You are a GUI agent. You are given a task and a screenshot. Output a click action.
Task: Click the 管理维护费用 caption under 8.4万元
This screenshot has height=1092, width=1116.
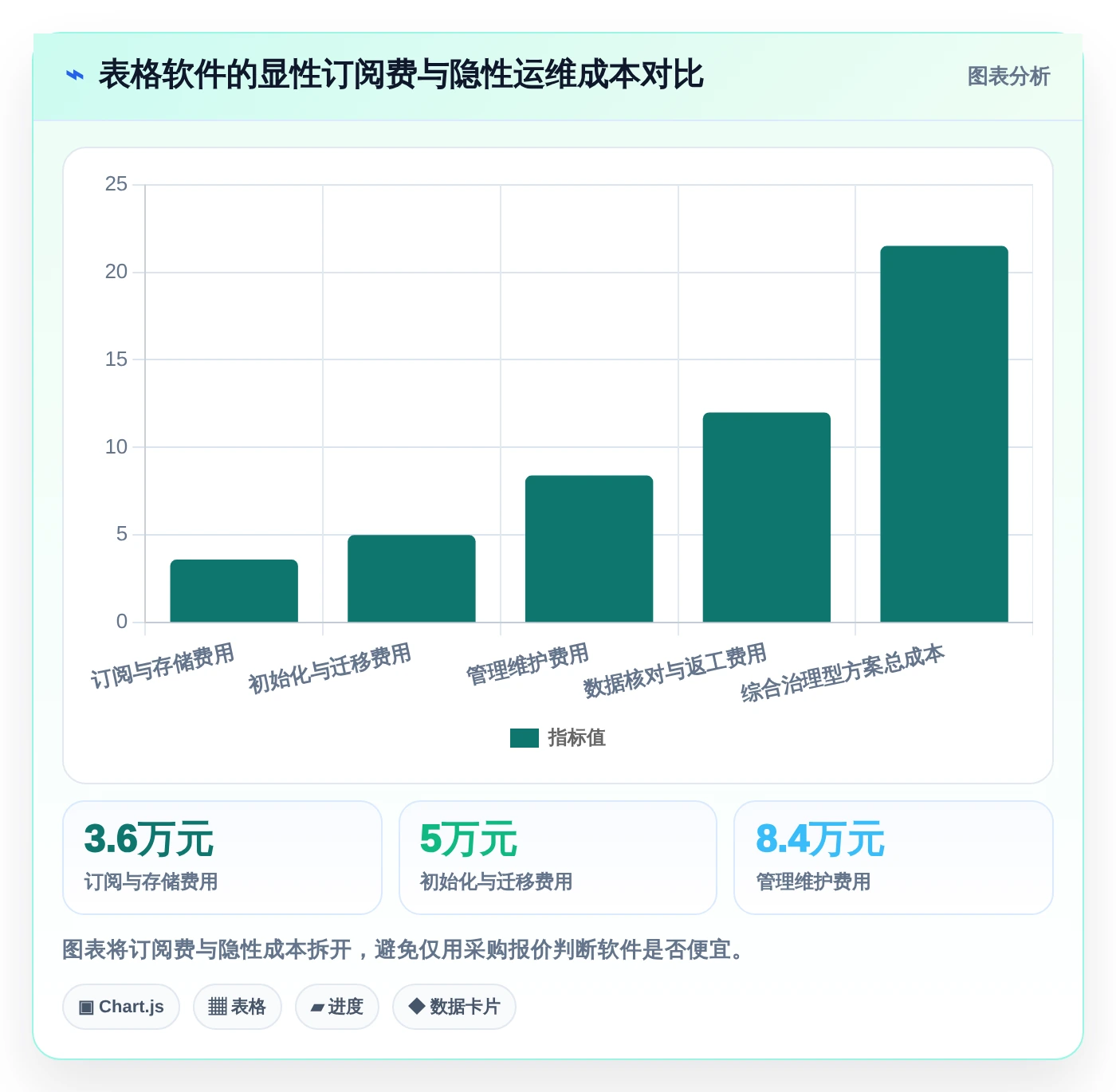[813, 882]
